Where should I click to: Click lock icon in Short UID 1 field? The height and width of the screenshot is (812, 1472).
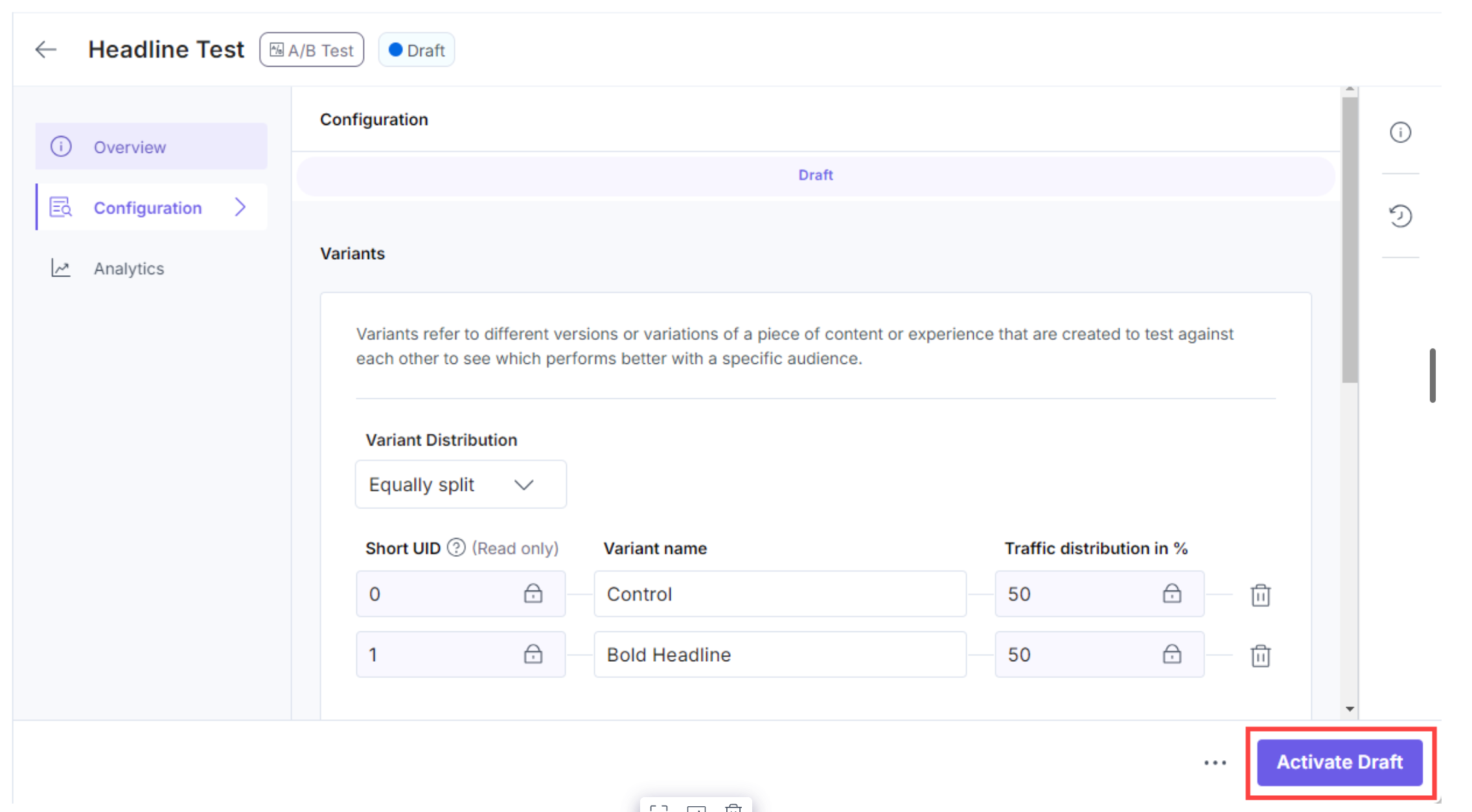click(533, 654)
